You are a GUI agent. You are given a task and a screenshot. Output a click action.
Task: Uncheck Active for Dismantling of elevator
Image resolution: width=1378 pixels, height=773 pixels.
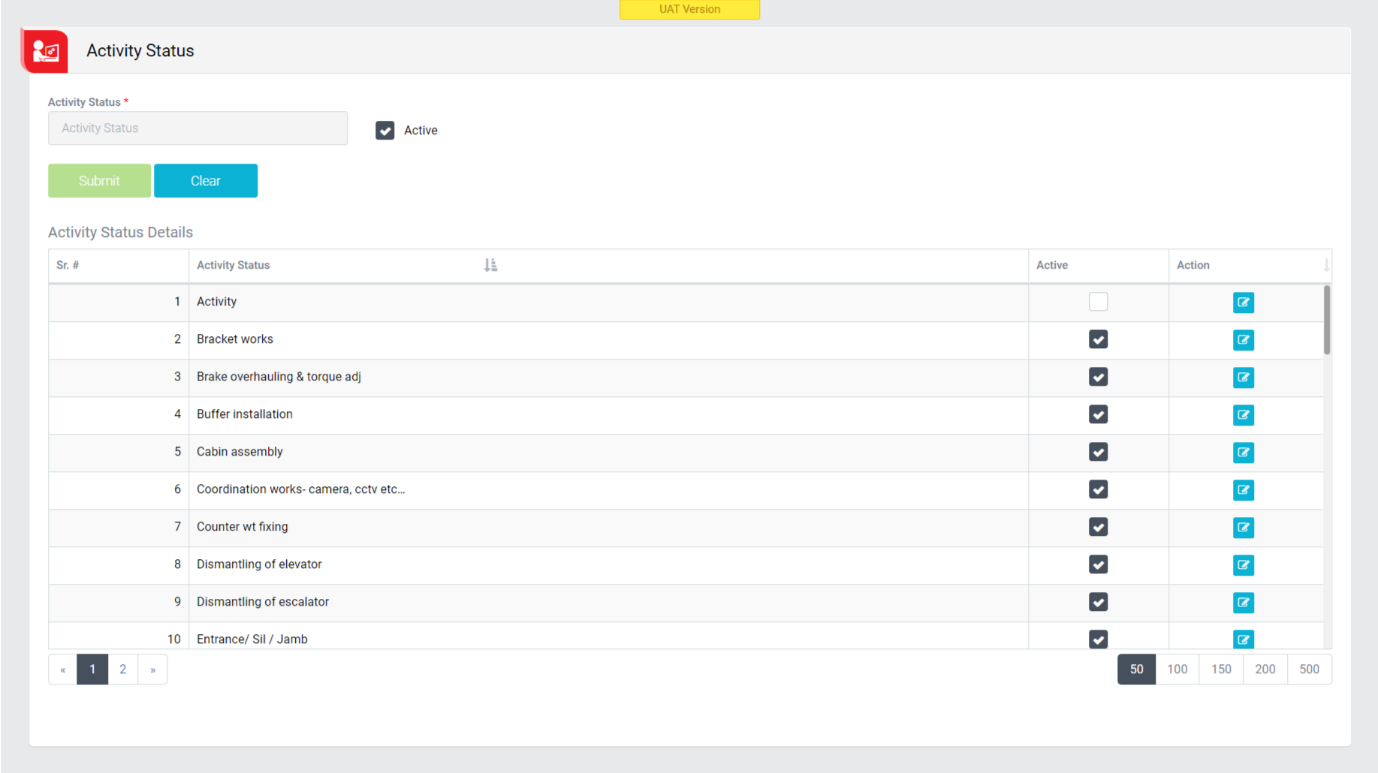click(1098, 564)
